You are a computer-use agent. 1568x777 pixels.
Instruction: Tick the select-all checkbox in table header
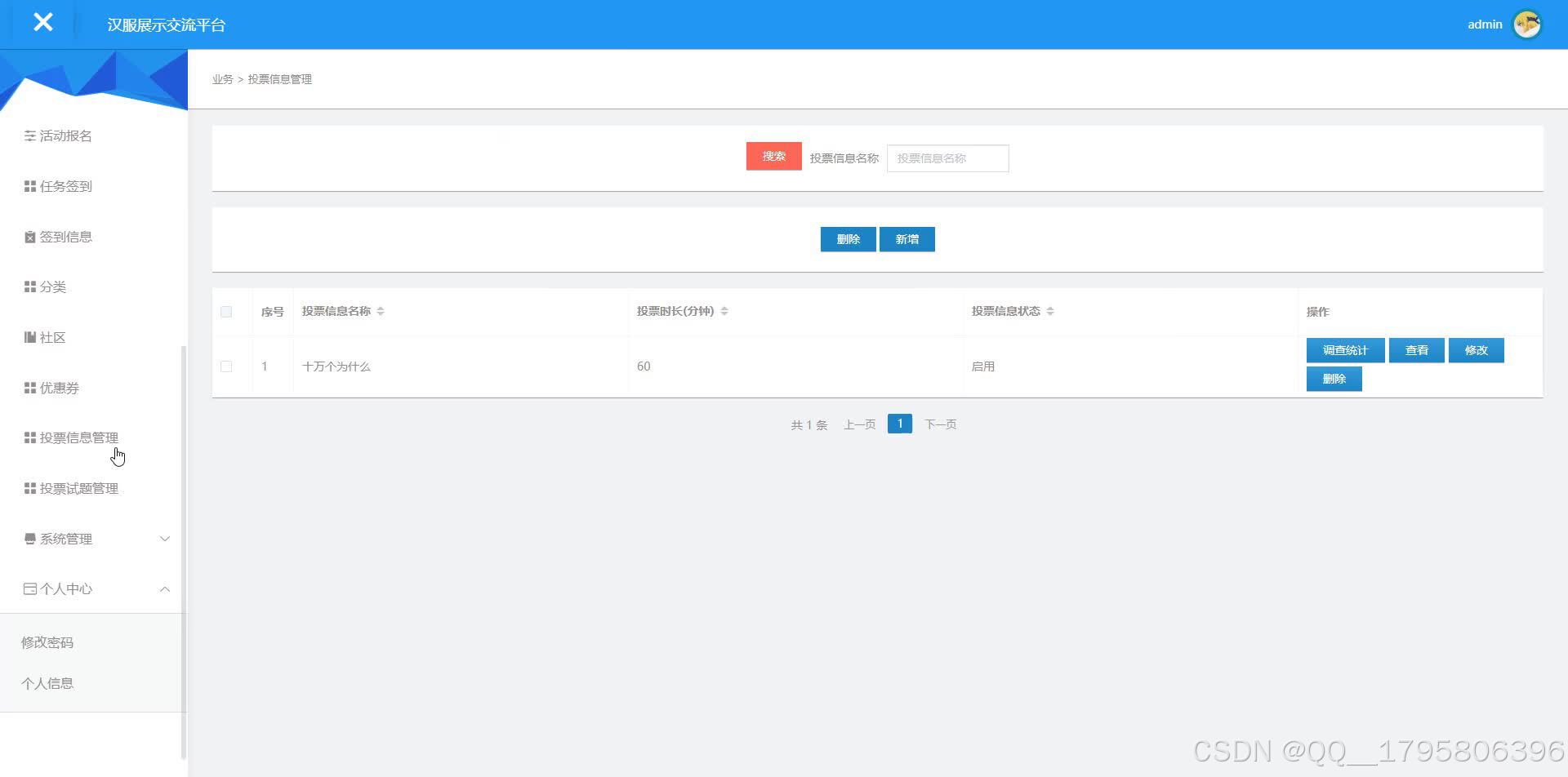(x=226, y=312)
